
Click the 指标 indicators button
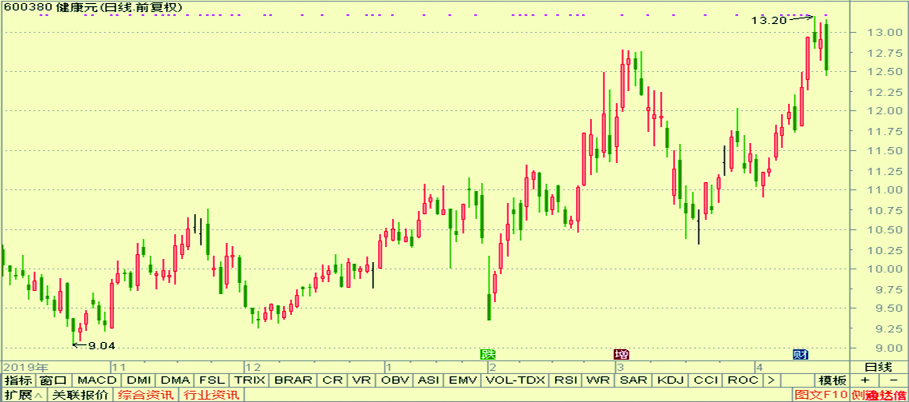click(18, 381)
